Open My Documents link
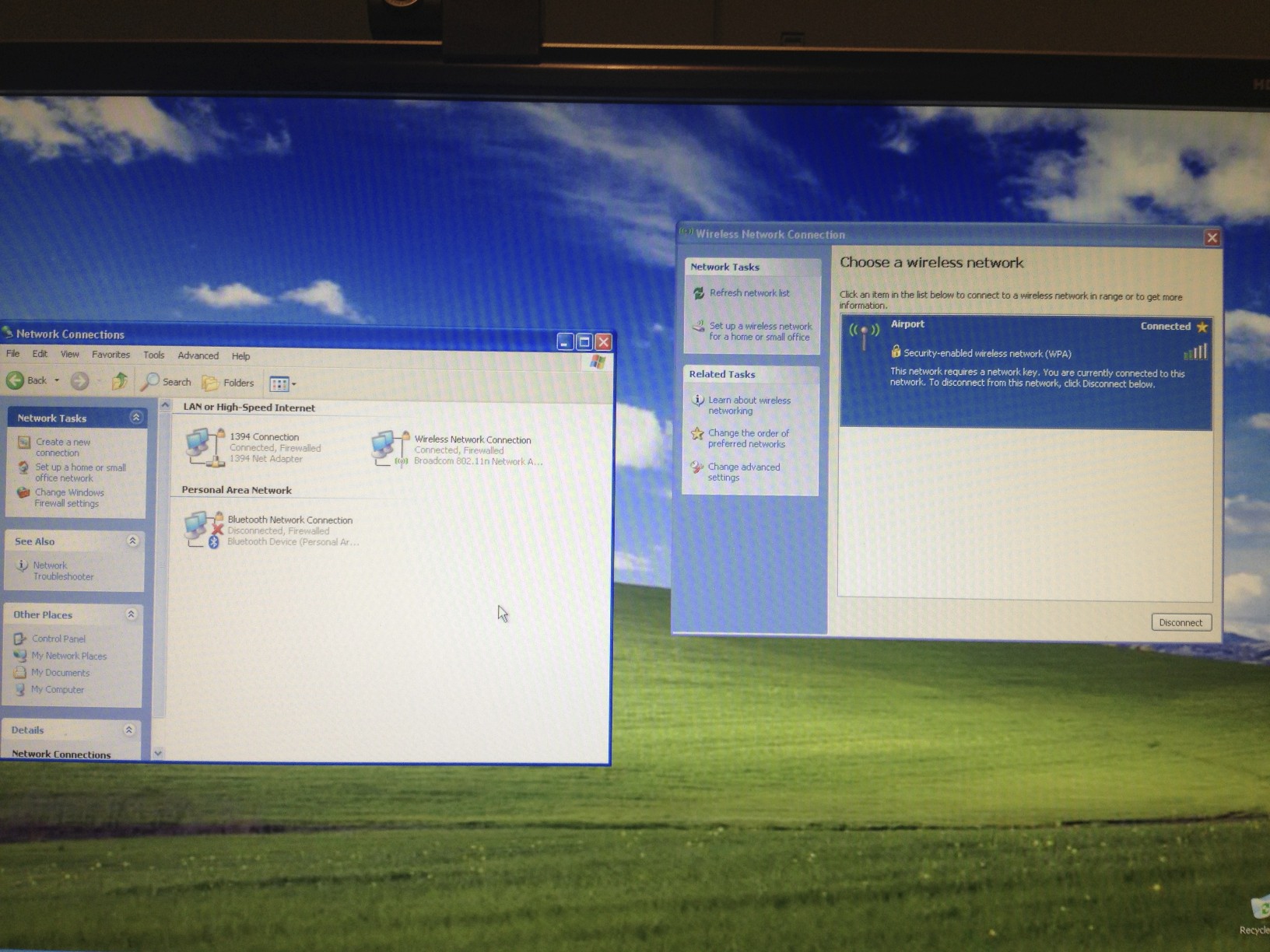The image size is (1270, 952). pyautogui.click(x=61, y=673)
